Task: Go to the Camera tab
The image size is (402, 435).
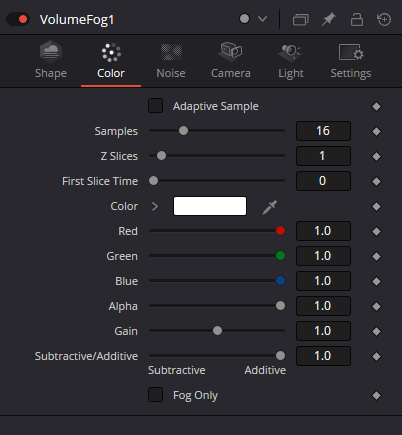Action: click(231, 60)
